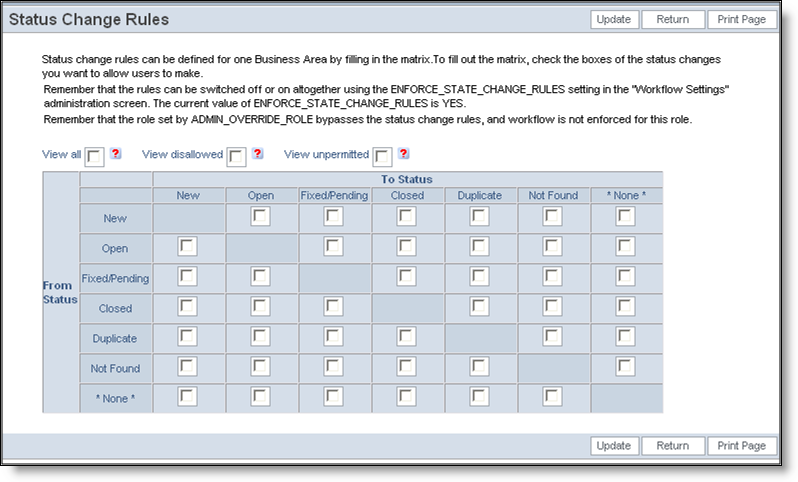The image size is (798, 482).
Task: Allow change from New to Not Found
Action: [x=552, y=216]
